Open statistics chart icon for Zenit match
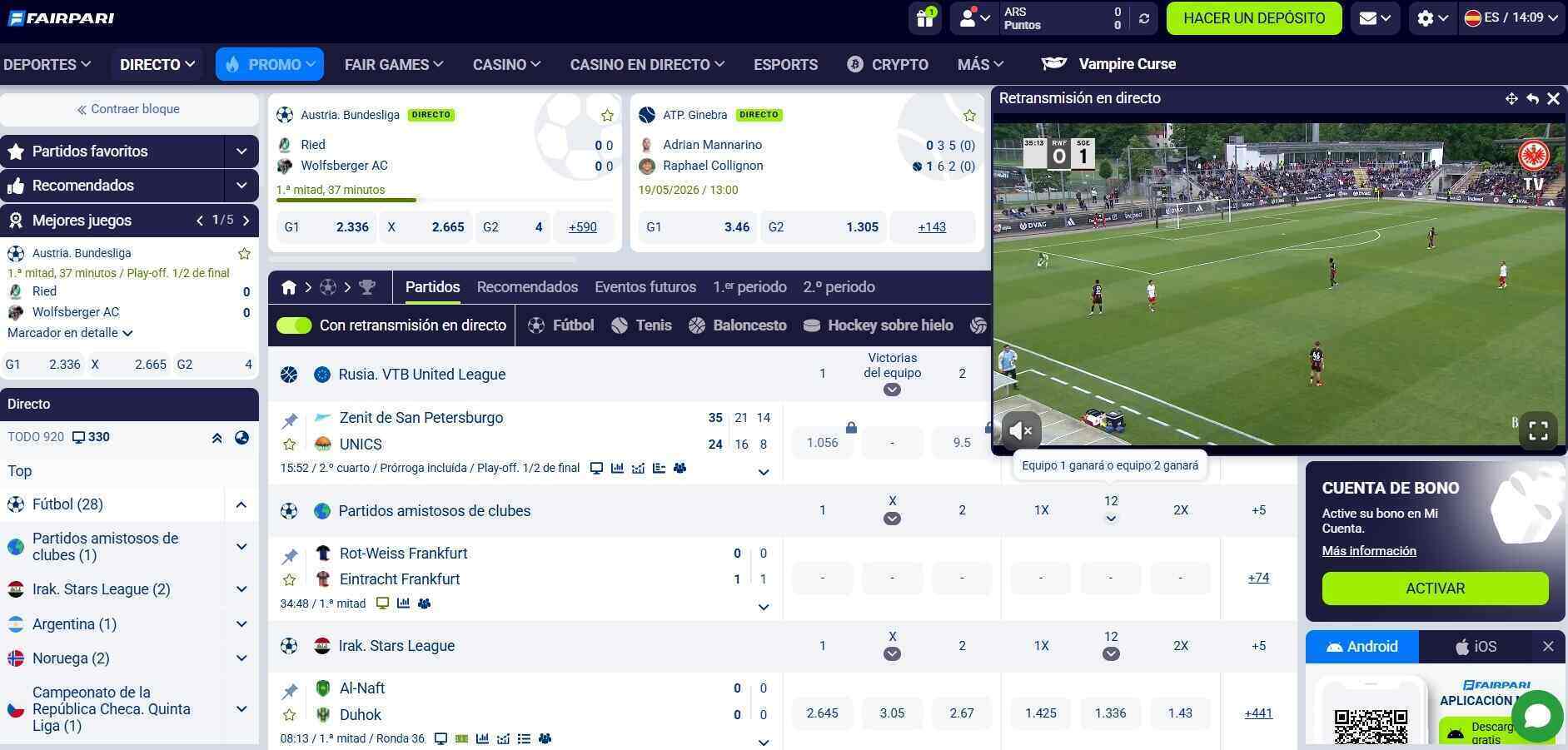 coord(617,468)
